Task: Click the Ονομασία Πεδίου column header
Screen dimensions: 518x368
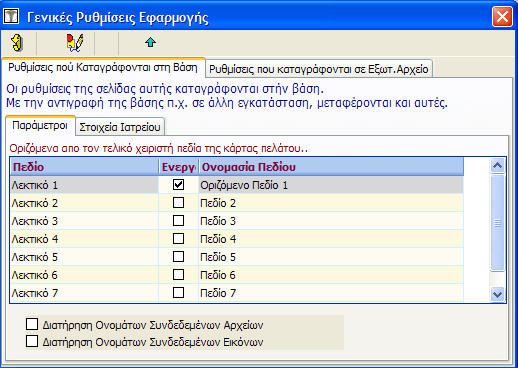Action: 331,167
